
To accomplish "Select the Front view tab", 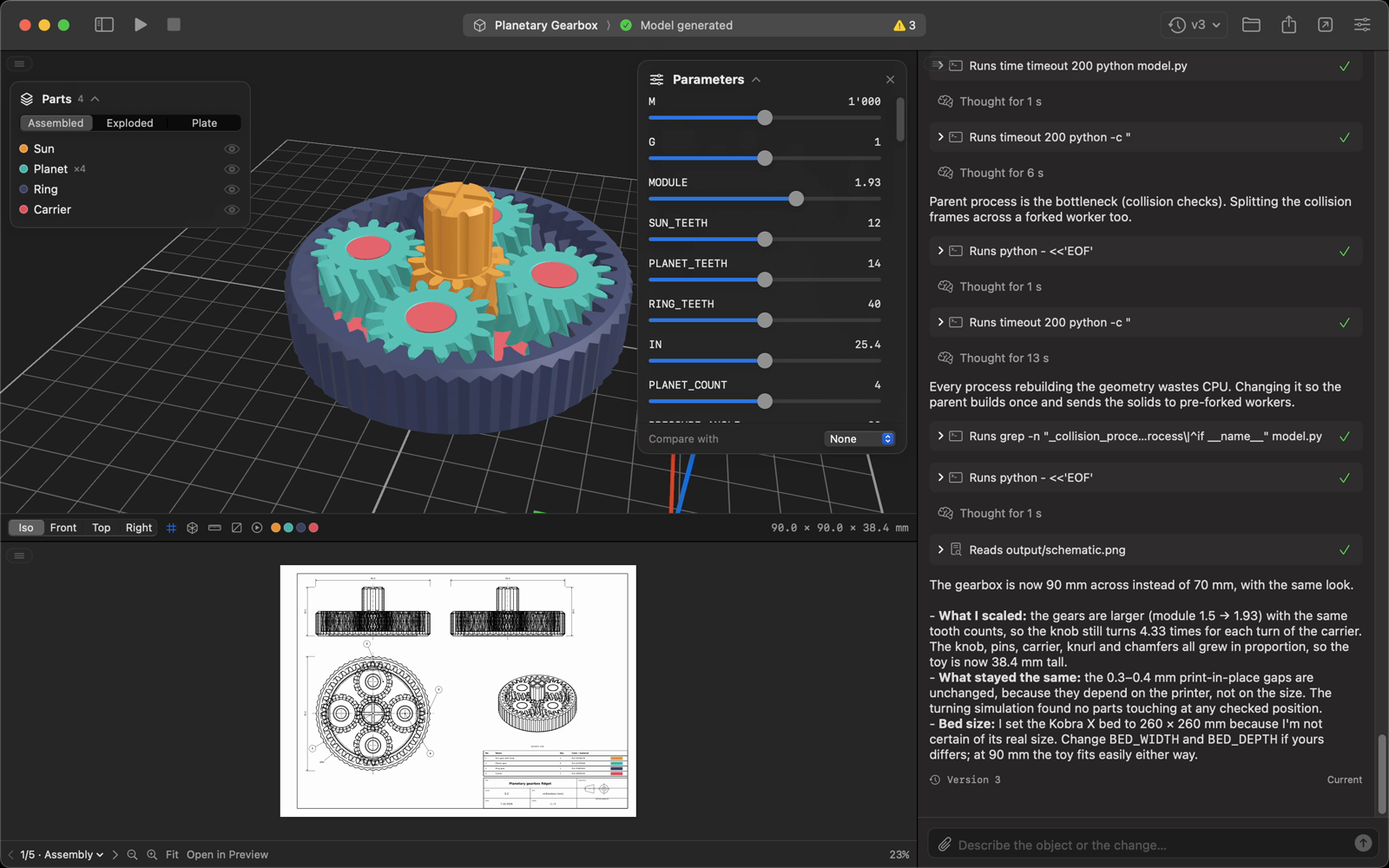I will click(63, 528).
